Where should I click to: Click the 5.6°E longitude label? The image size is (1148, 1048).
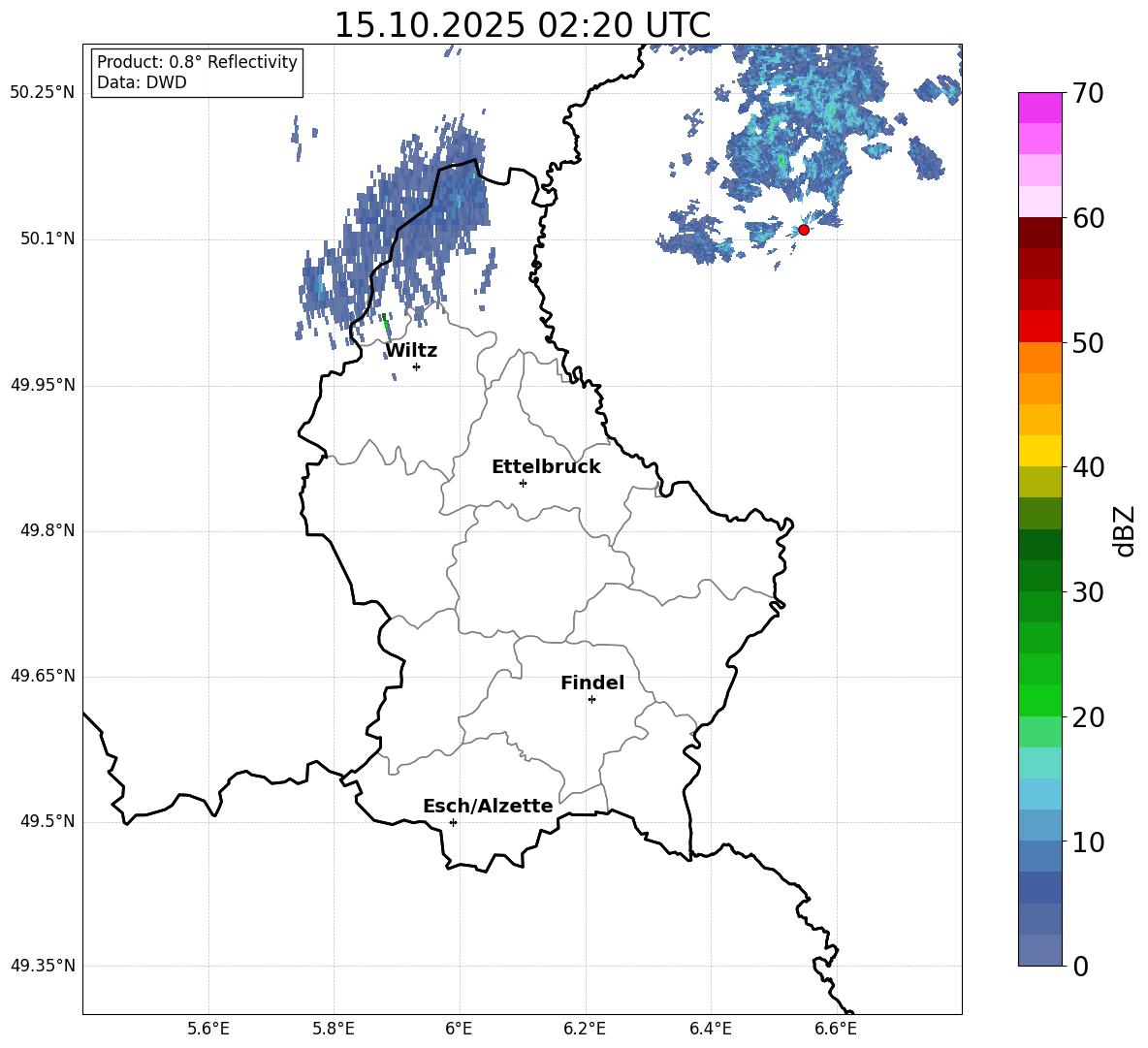[208, 1029]
